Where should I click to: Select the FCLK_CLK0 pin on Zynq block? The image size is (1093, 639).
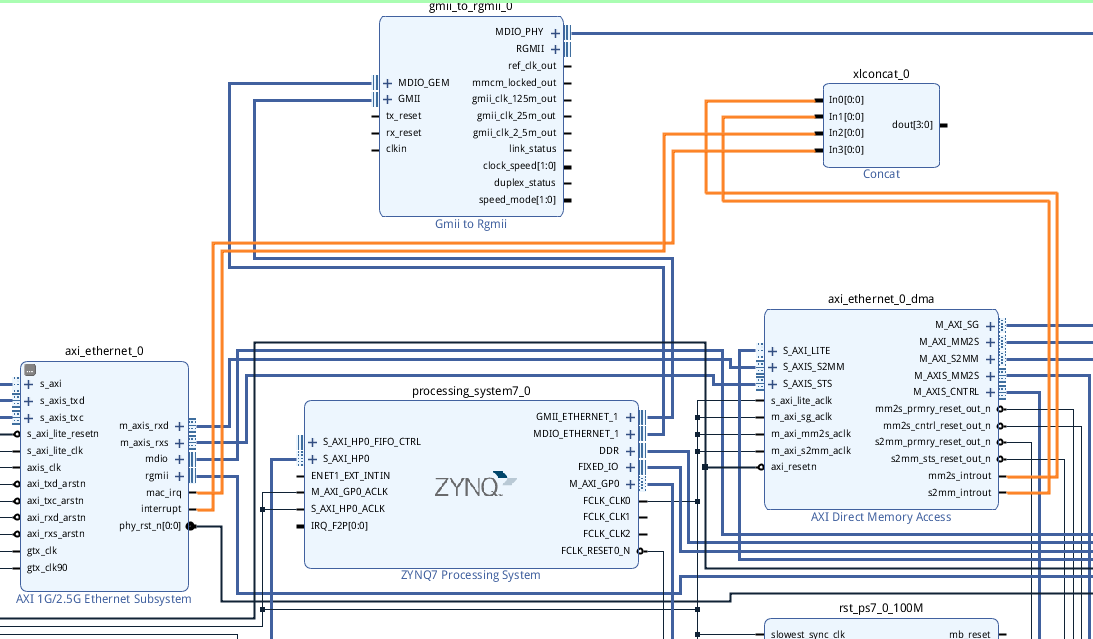606,501
